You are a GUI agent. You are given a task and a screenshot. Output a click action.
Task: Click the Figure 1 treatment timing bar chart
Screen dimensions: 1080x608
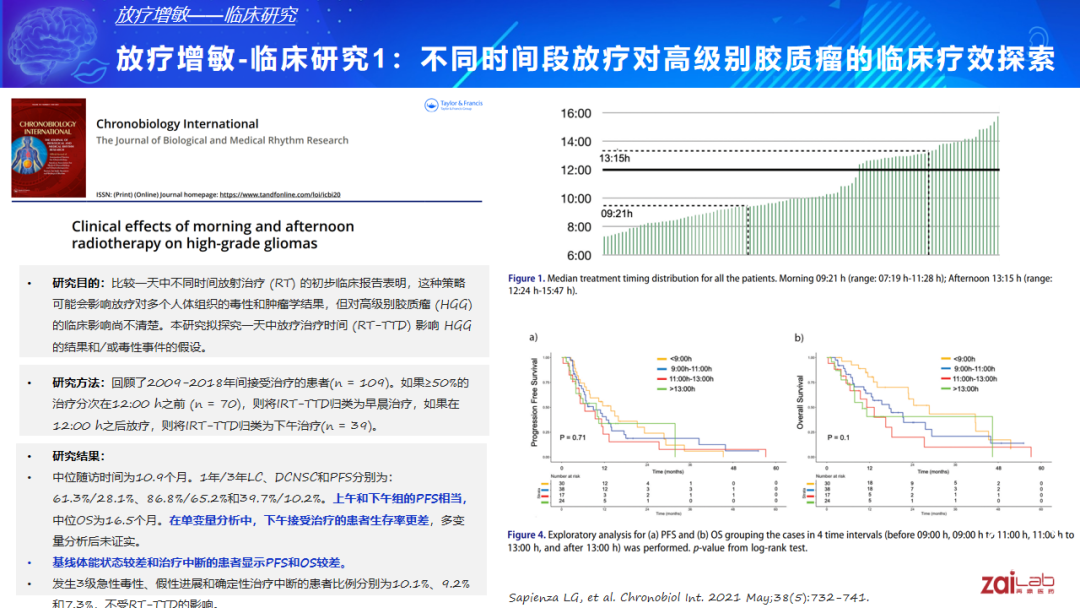pyautogui.click(x=800, y=184)
